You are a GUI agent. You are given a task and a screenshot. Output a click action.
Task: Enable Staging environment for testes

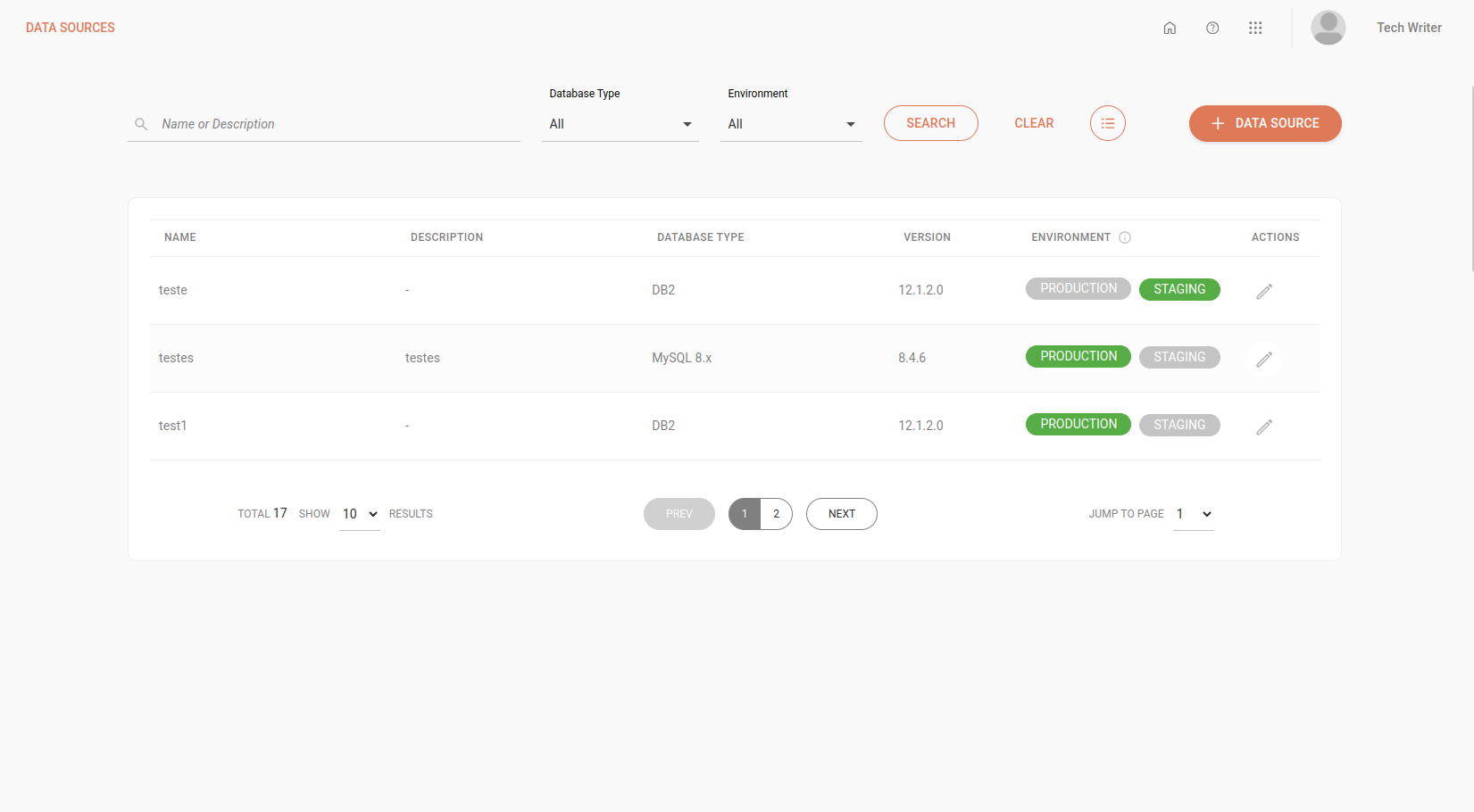coord(1179,356)
